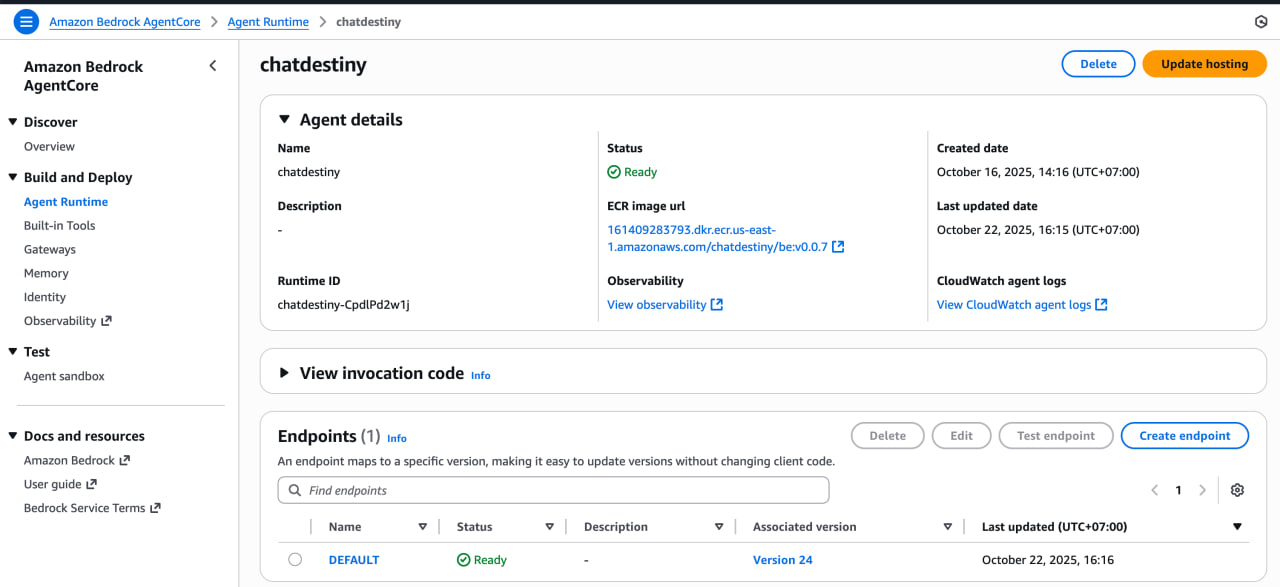Collapse the Build and Deploy sidebar group
This screenshot has height=587, width=1280.
(13, 177)
